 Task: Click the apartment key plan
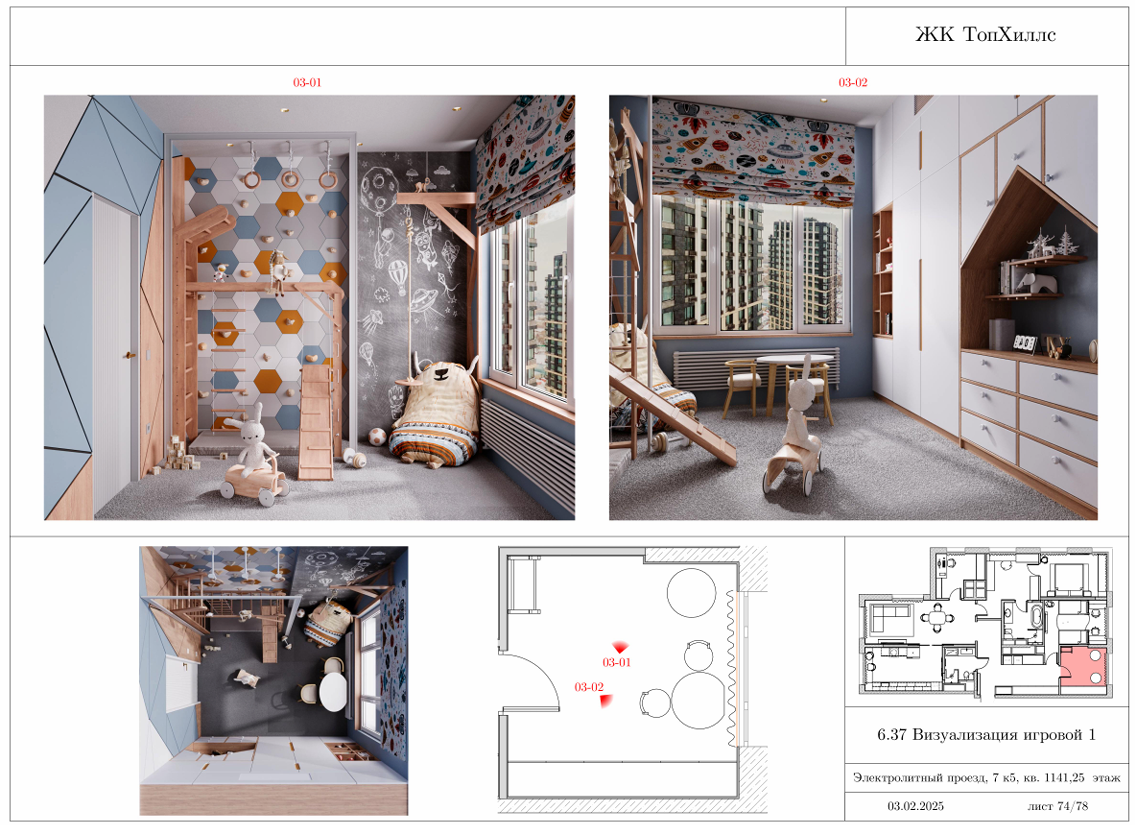tap(984, 624)
